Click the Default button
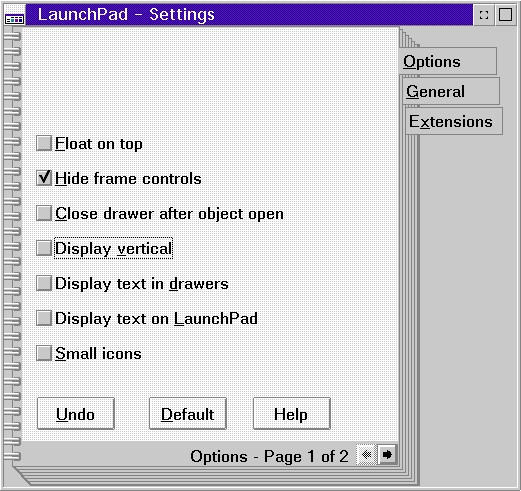Viewport: 521px width, 491px height. pyautogui.click(x=188, y=414)
